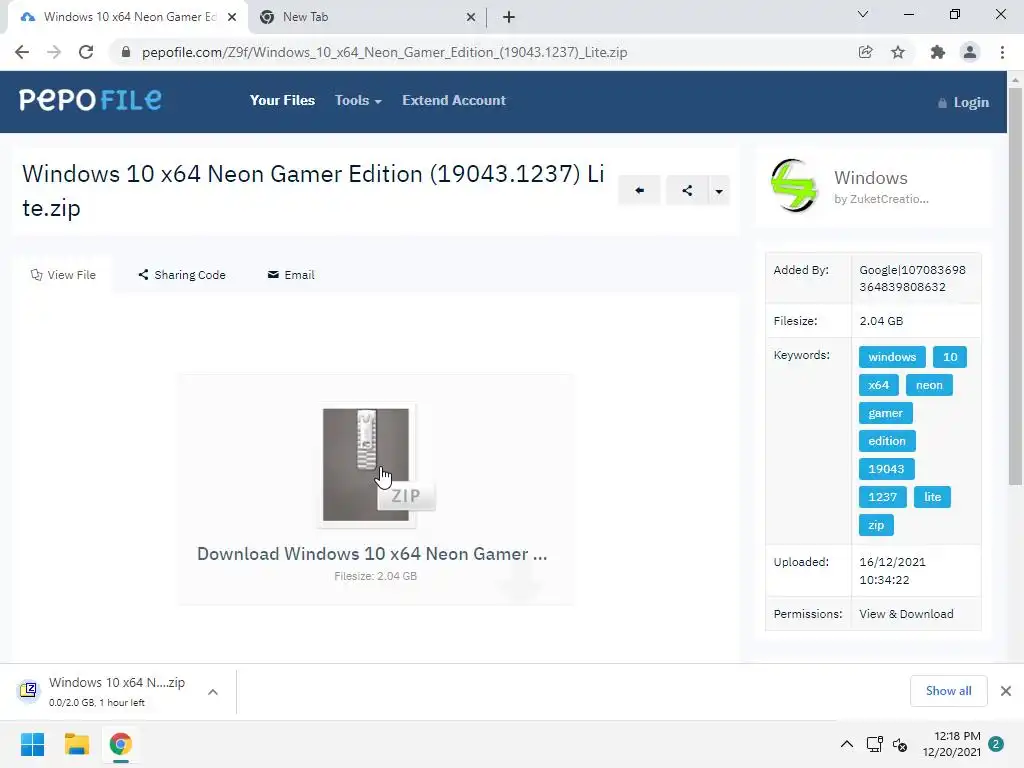Select the View File tab
Viewport: 1024px width, 768px height.
pyautogui.click(x=63, y=275)
